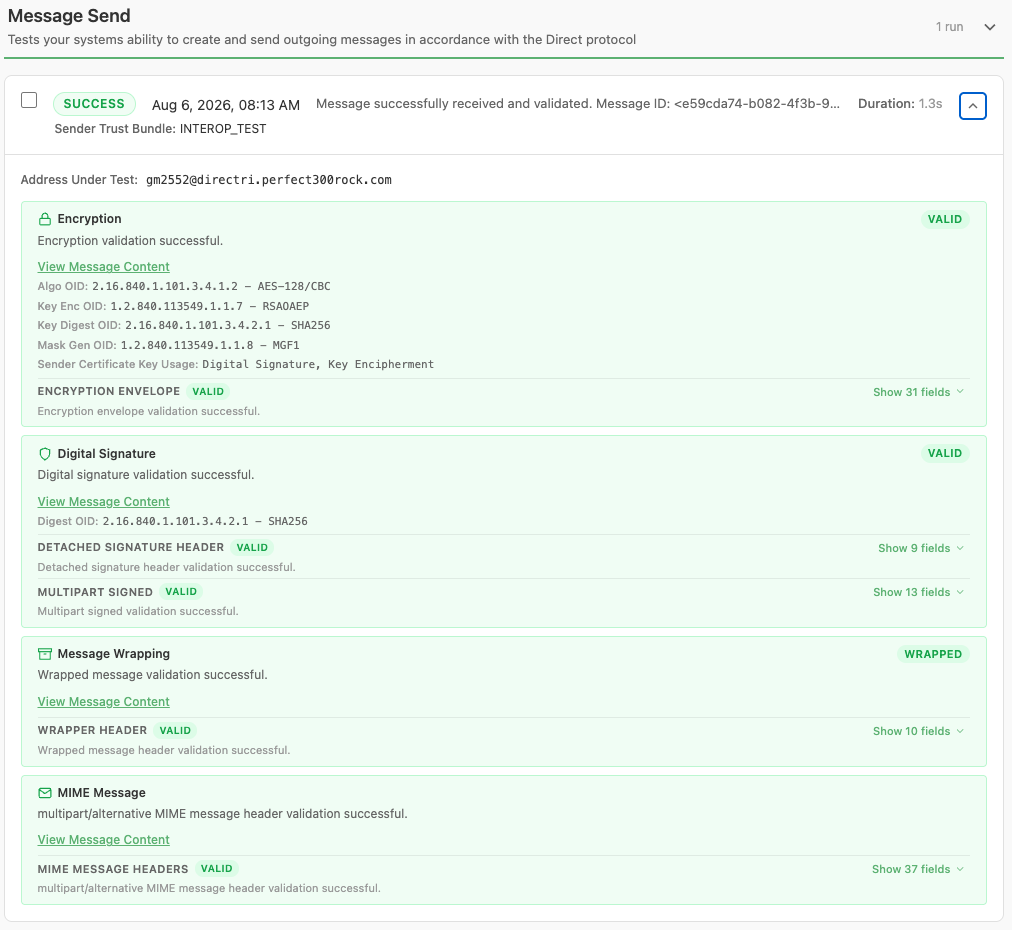Image resolution: width=1012 pixels, height=930 pixels.
Task: Click the Key Digest OID SHA256 value
Action: coord(228,325)
